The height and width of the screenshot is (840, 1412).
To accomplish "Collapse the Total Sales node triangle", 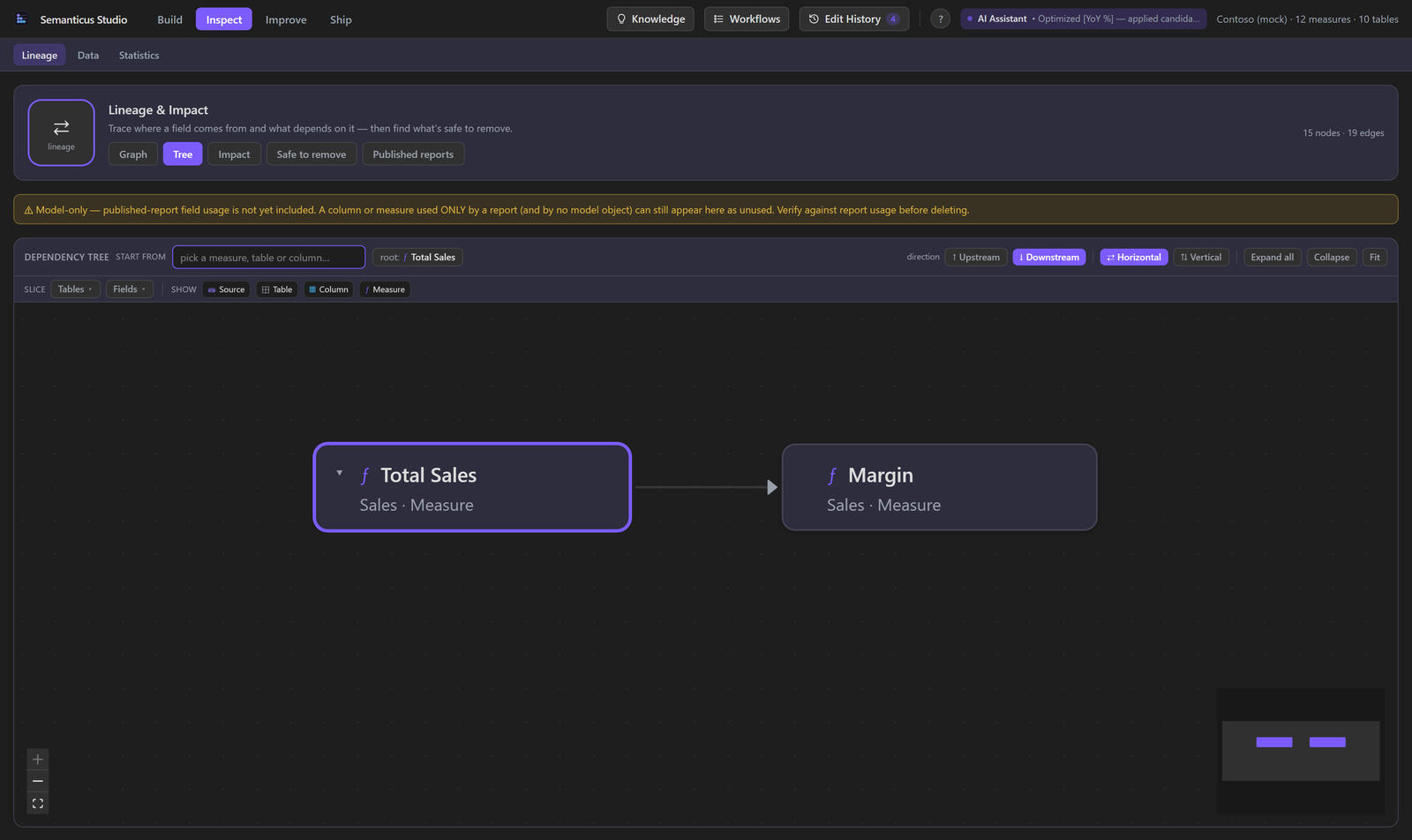I will tap(340, 473).
